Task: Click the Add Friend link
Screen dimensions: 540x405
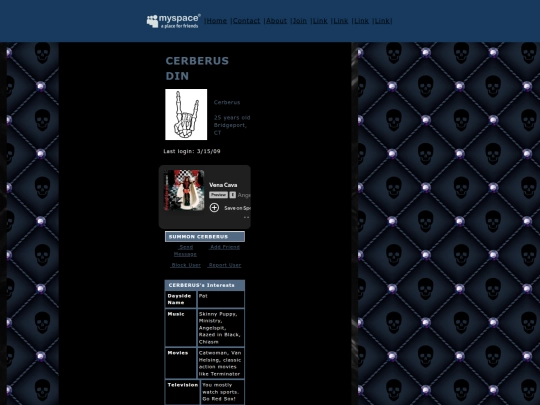Action: coord(225,247)
